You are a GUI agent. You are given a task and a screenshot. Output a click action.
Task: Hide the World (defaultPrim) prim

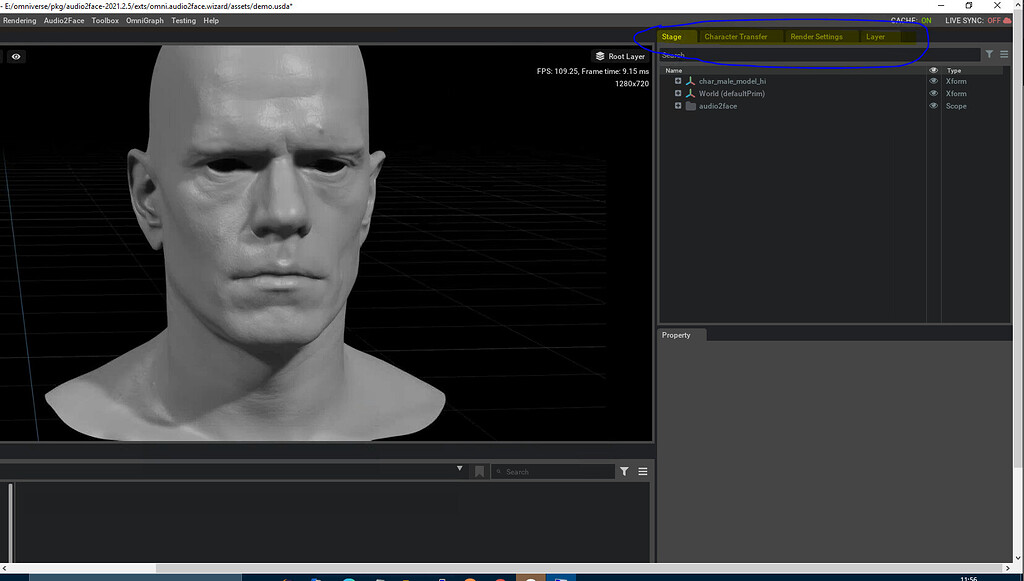coord(934,94)
